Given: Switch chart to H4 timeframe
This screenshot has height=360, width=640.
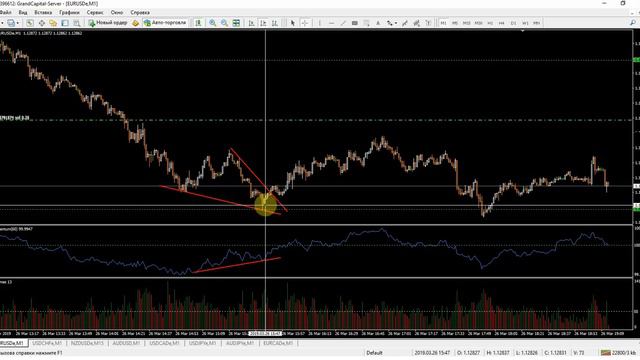Looking at the screenshot, I should click(x=502, y=23).
